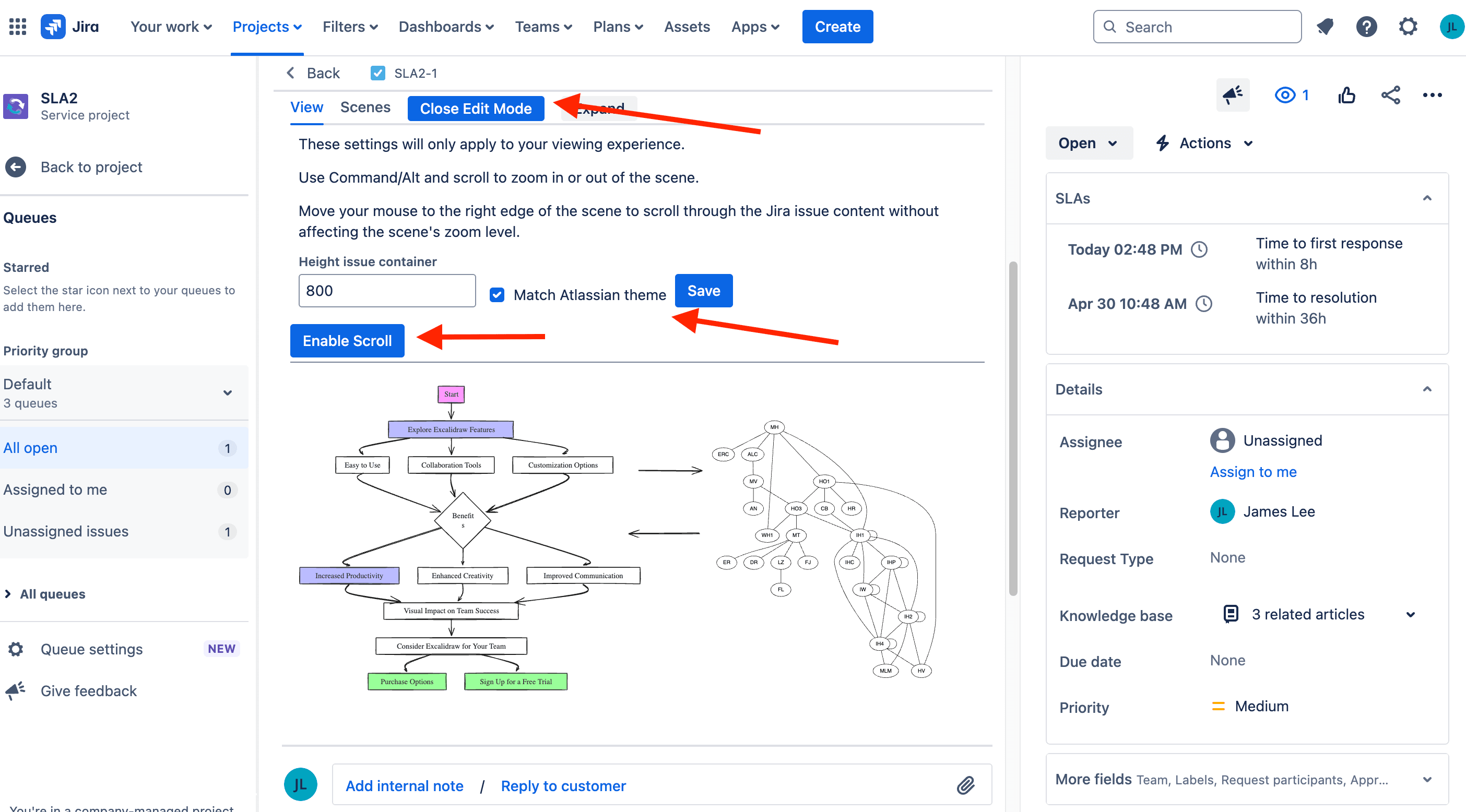The image size is (1466, 812).
Task: Click James Lee reporter avatar
Action: pyautogui.click(x=1222, y=511)
